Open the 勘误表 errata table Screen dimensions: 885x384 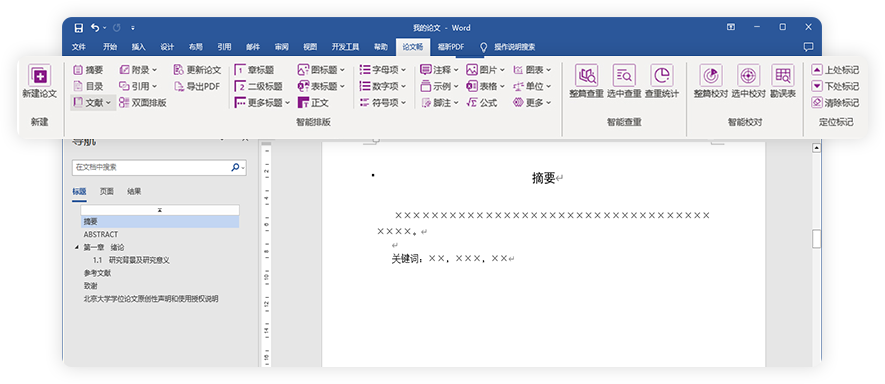(783, 82)
